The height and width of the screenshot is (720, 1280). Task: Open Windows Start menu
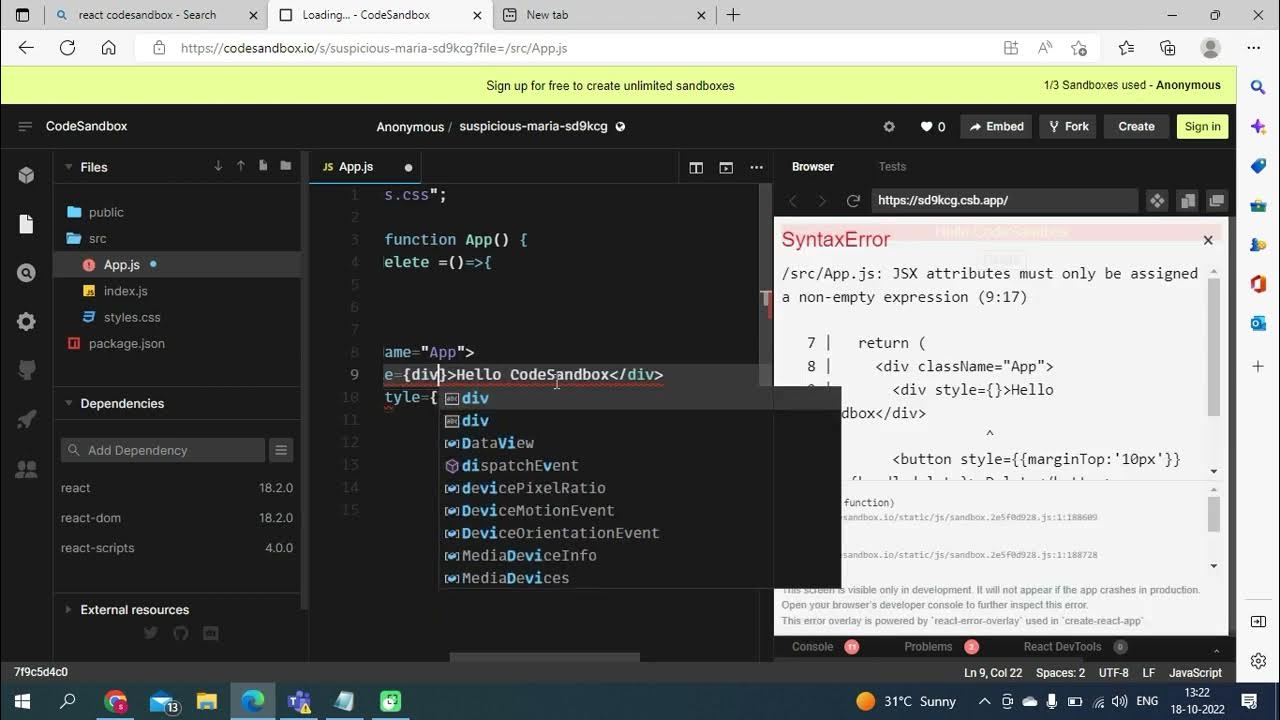[x=22, y=701]
